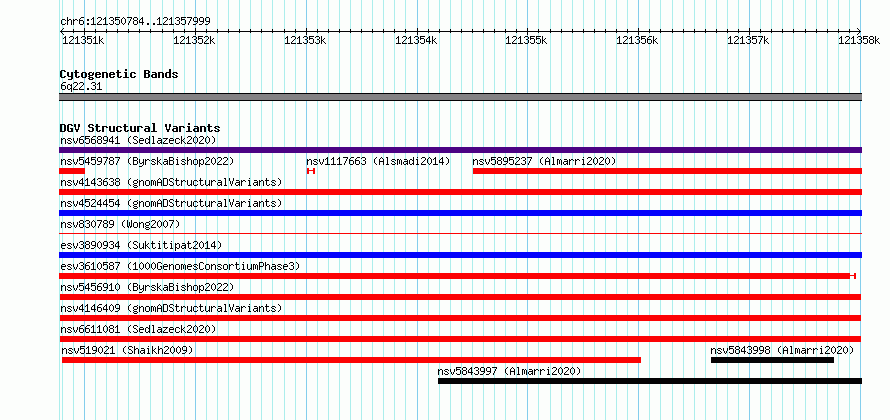Screen dimensions: 890x420
Task: Open nsv5843998 (Almarri2020) label
Action: [782, 350]
